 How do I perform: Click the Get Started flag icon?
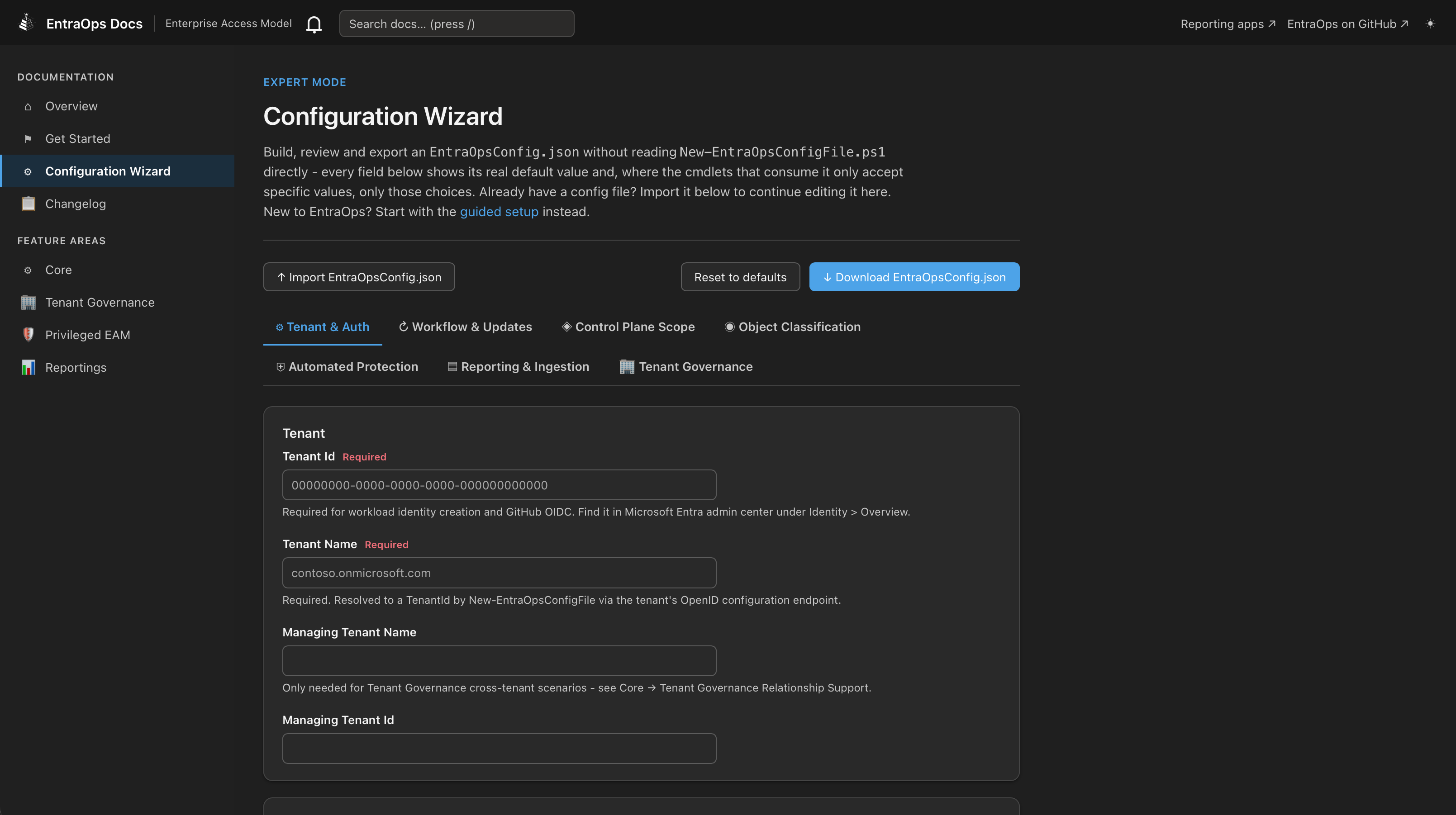(28, 139)
